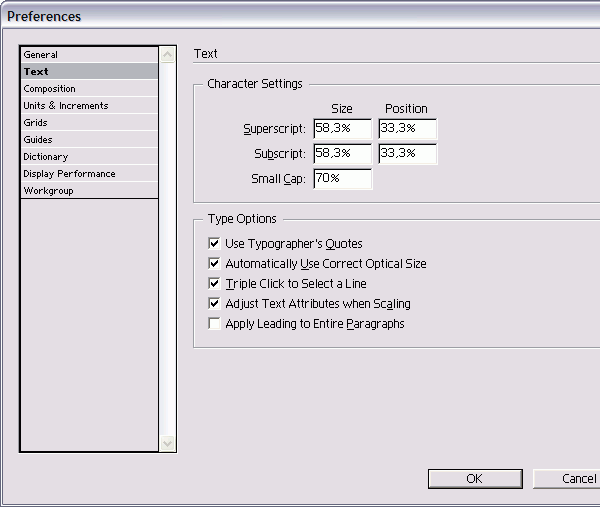Enable Apply Leading to Entire Paragraphs
Image resolution: width=600 pixels, height=507 pixels.
214,323
